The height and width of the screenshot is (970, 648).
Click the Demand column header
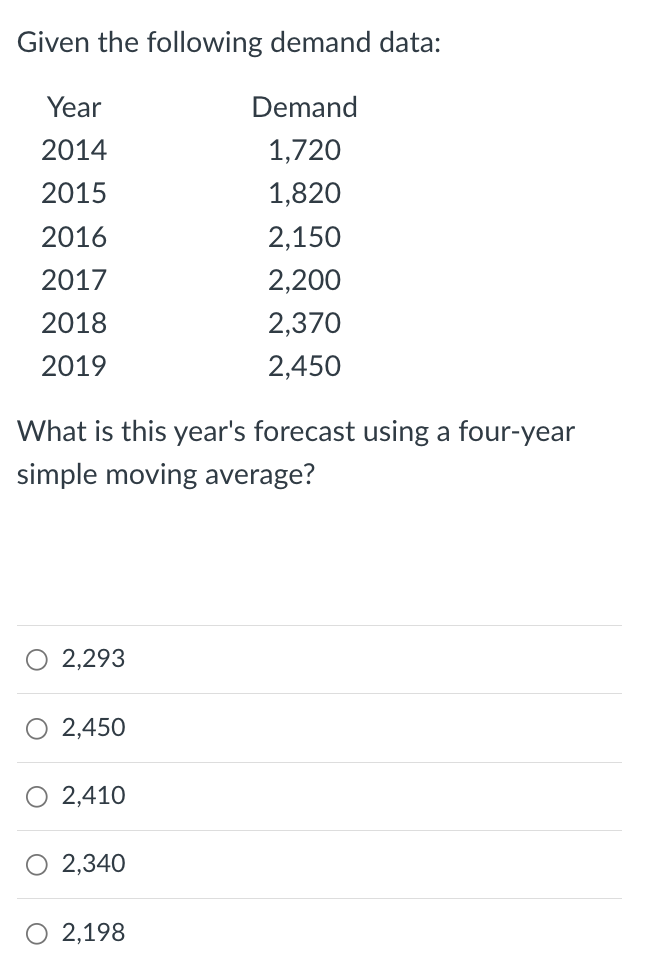click(304, 108)
